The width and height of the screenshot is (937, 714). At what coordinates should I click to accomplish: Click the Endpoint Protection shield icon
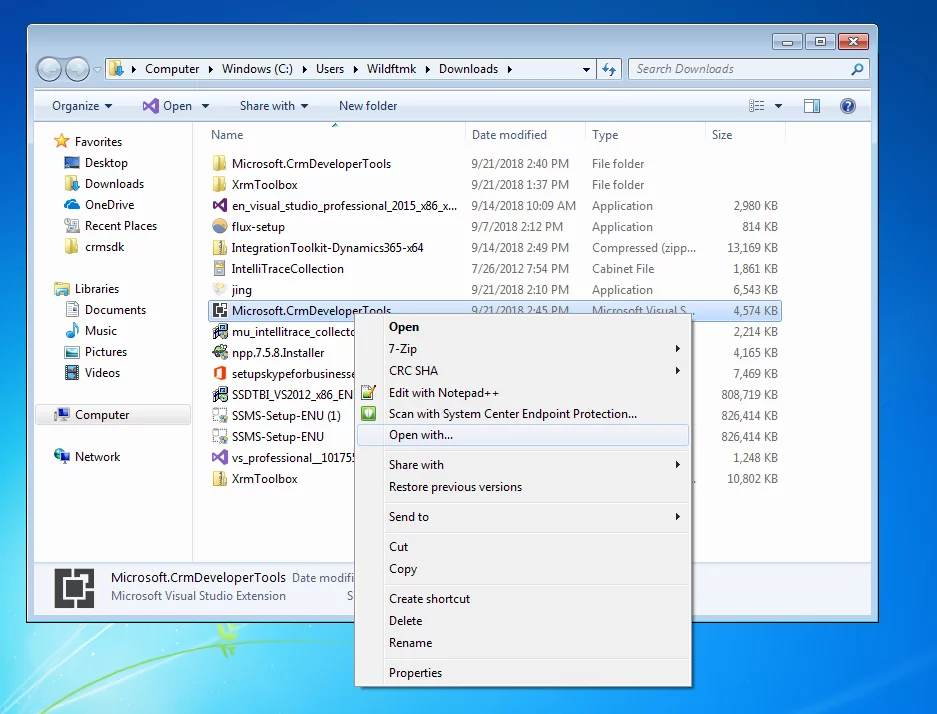(369, 413)
